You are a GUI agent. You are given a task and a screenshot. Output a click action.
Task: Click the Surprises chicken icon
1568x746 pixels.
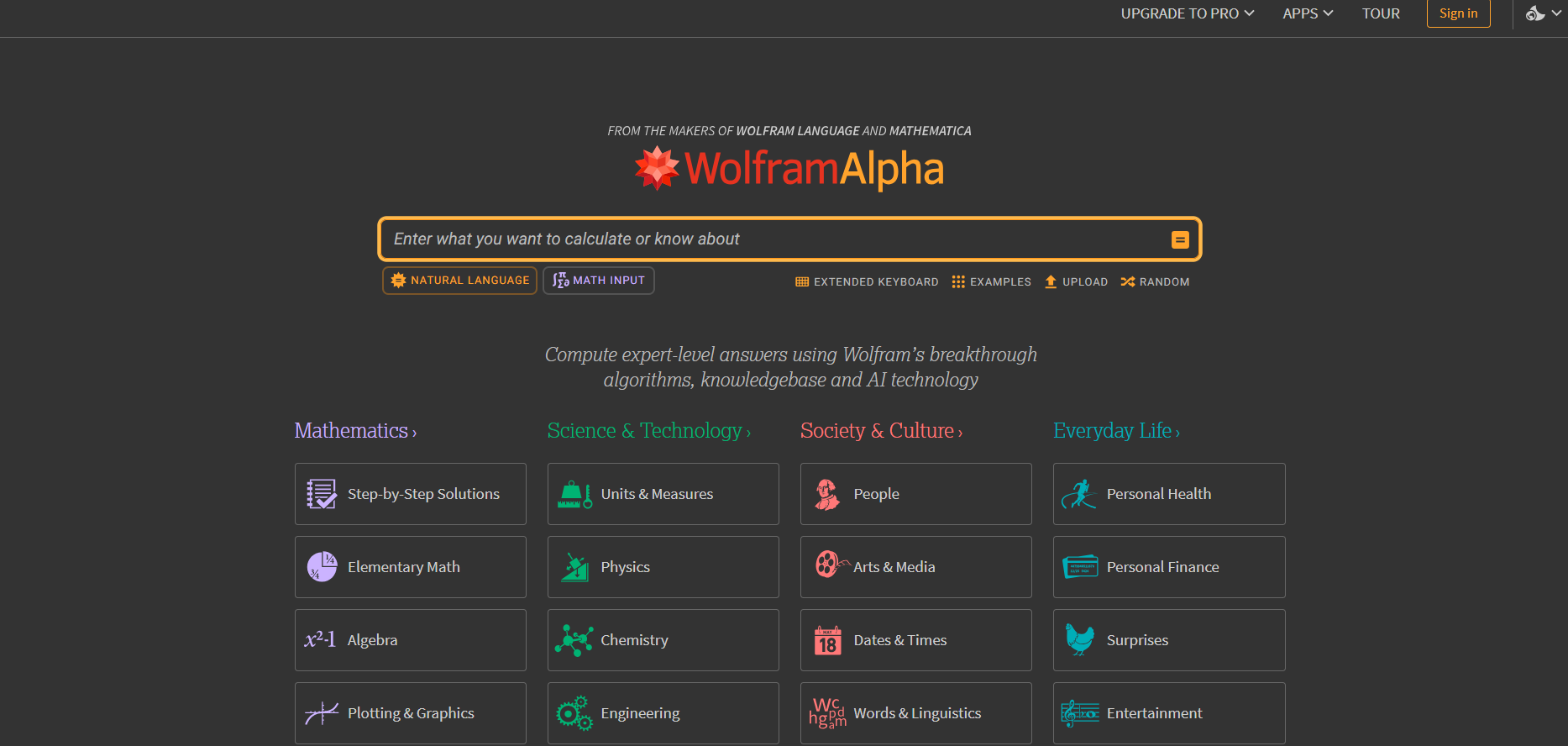(x=1079, y=640)
